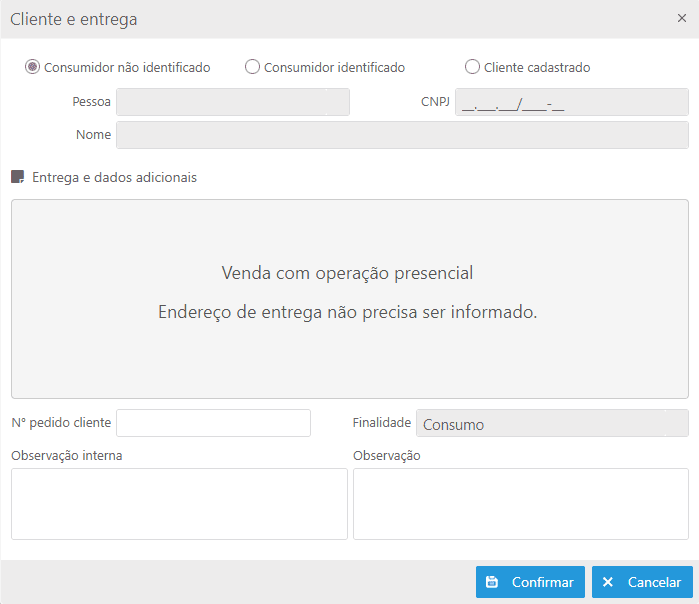The width and height of the screenshot is (699, 604).
Task: Click the Observação interna text area
Action: point(179,504)
